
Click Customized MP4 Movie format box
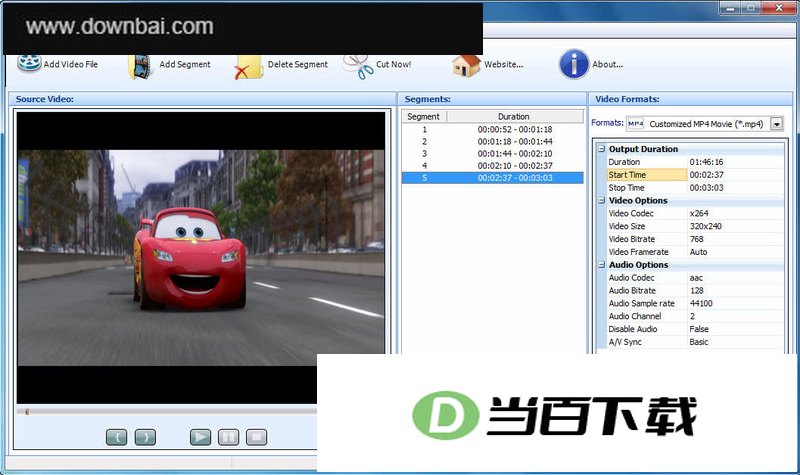coord(706,123)
